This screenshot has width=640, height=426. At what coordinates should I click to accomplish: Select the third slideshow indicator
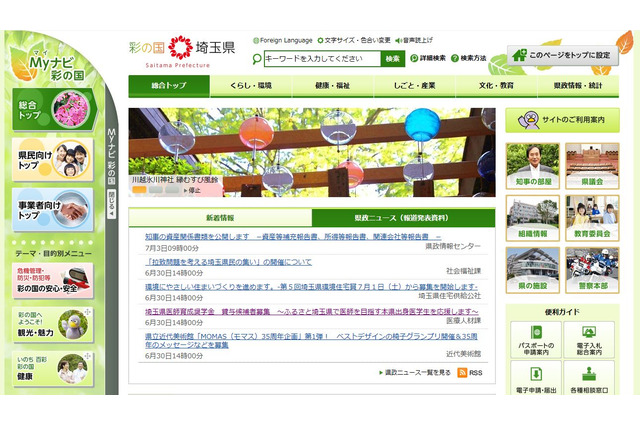point(172,190)
